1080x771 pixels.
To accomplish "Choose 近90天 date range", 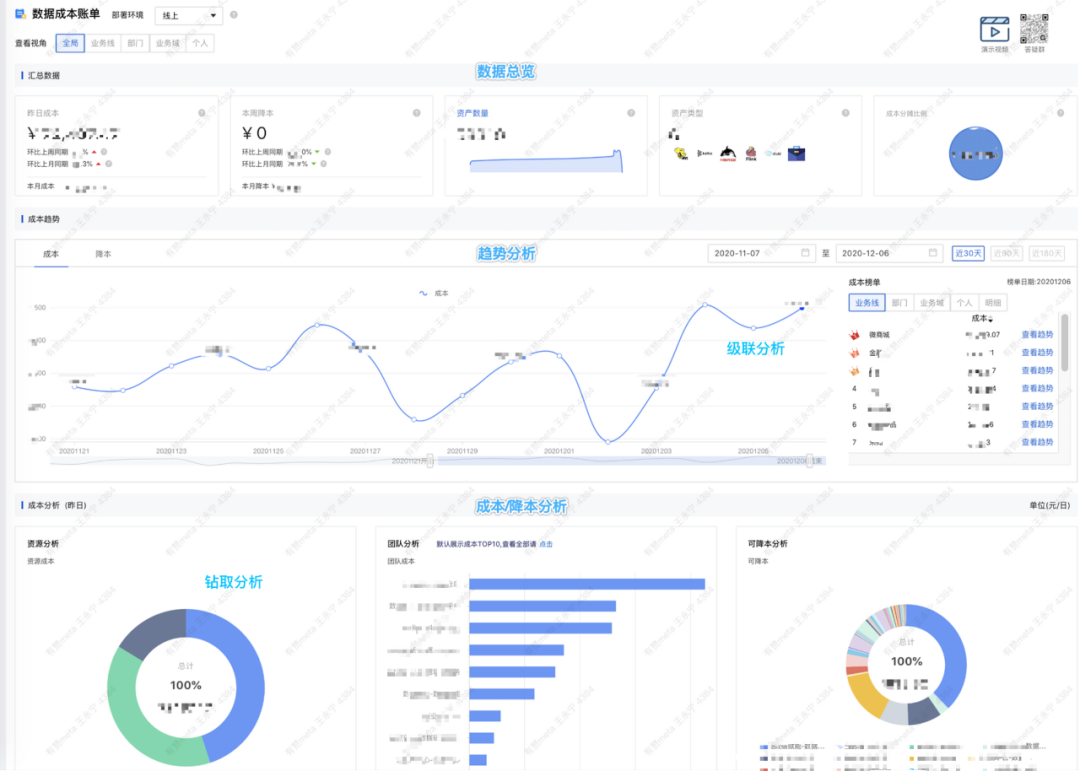I will [1006, 254].
